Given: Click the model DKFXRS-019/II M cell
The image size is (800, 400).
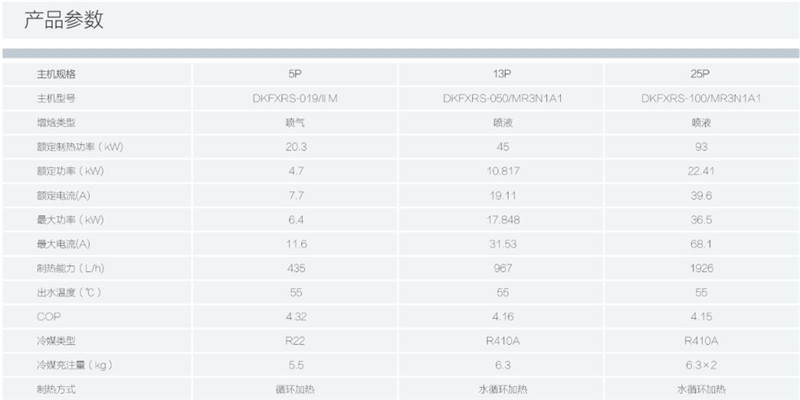Looking at the screenshot, I should 296,98.
